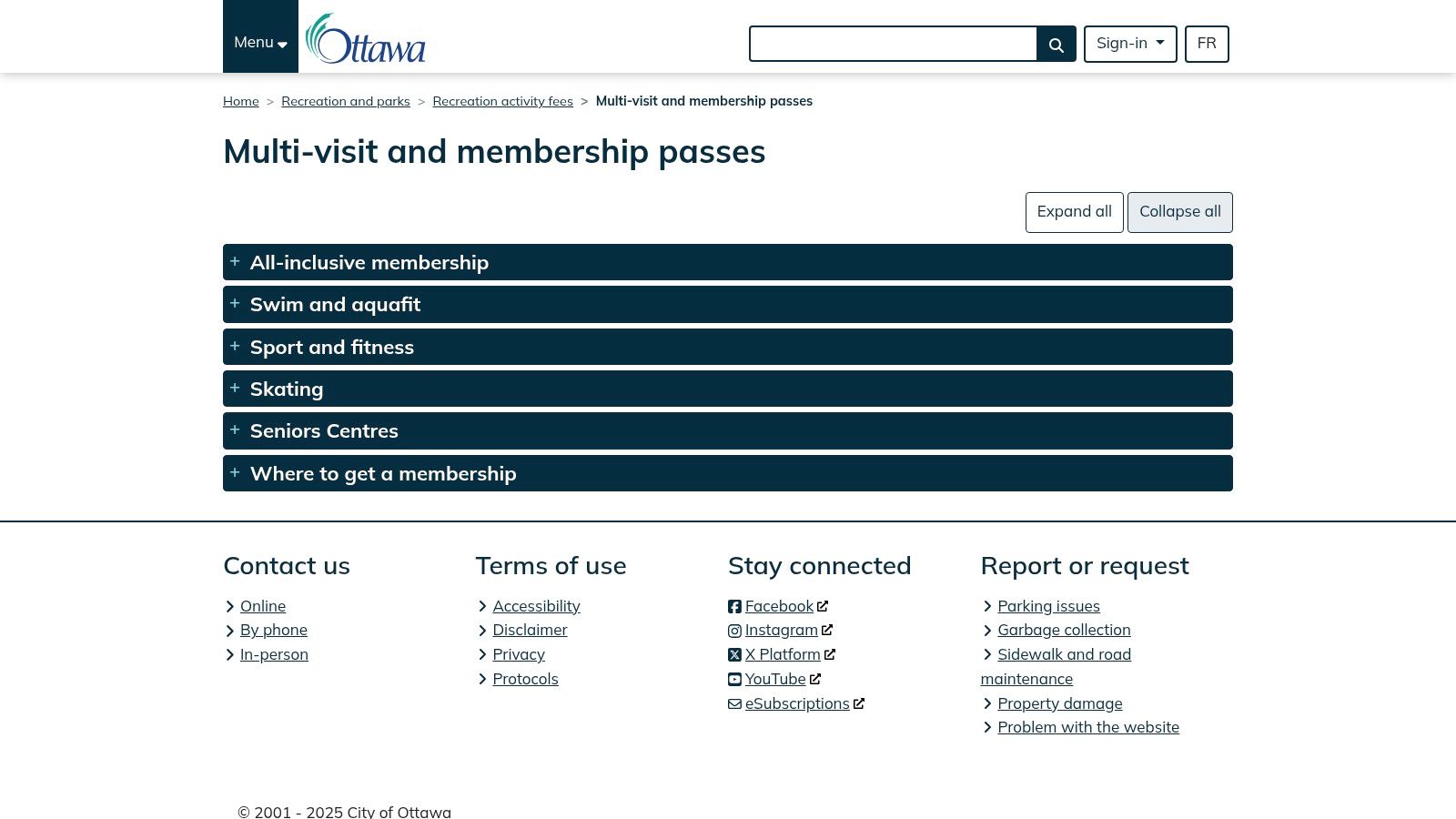The height and width of the screenshot is (819, 1456).
Task: Open the Privacy page
Action: (x=518, y=654)
